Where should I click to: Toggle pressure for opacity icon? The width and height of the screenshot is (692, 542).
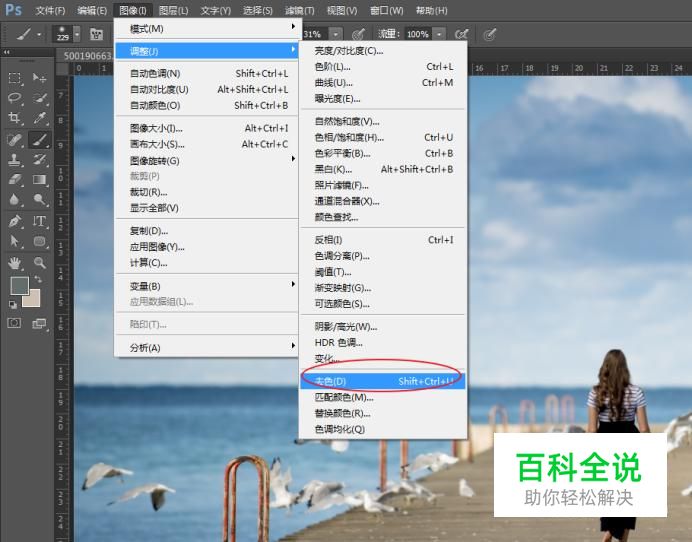pyautogui.click(x=358, y=34)
